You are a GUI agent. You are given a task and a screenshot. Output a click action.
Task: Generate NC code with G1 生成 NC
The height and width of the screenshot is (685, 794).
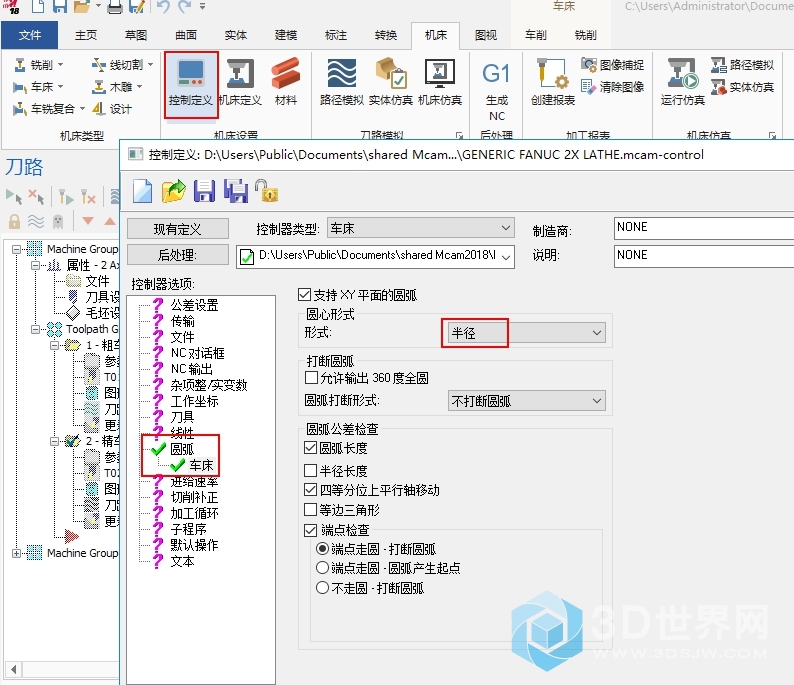coord(496,92)
